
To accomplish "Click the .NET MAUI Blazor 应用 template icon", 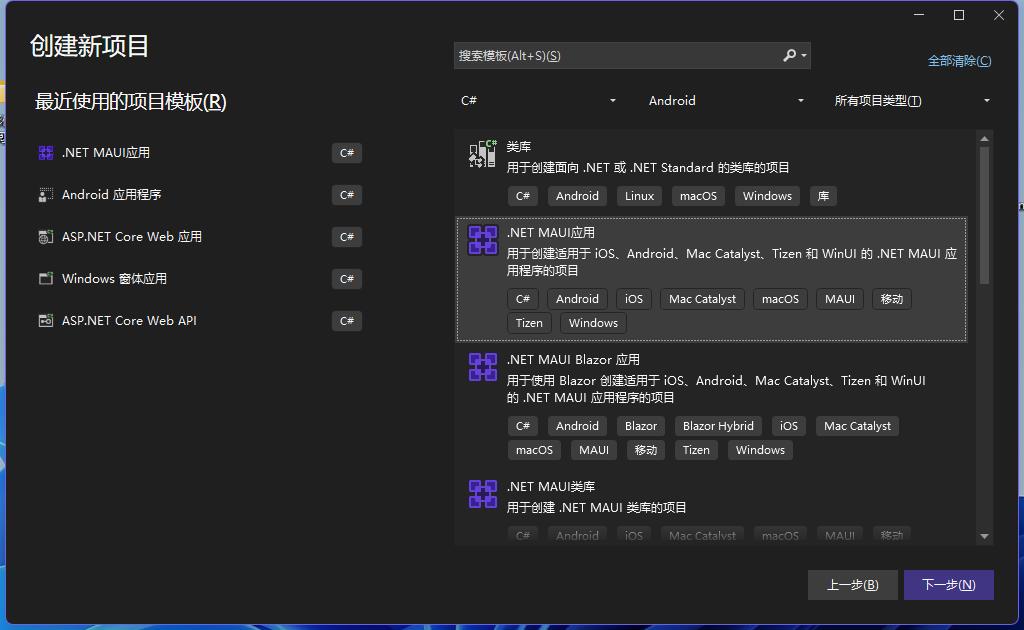I will [483, 367].
